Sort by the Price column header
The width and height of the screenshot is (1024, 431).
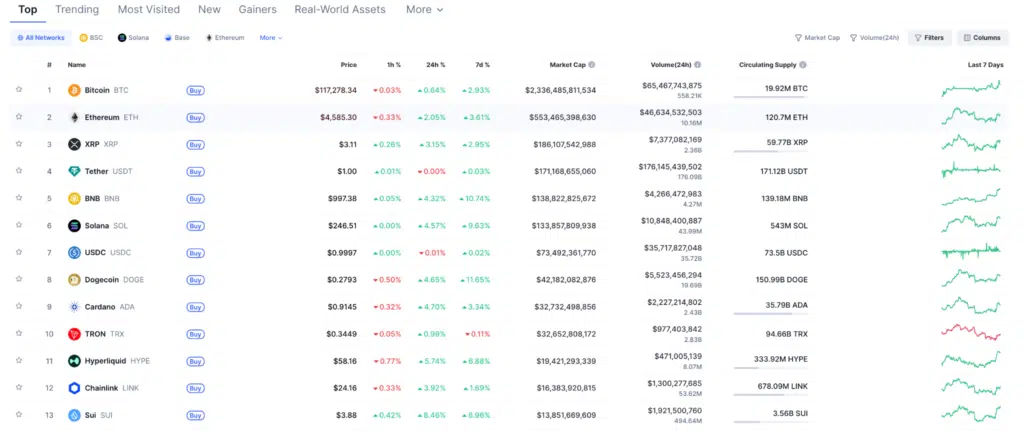349,65
